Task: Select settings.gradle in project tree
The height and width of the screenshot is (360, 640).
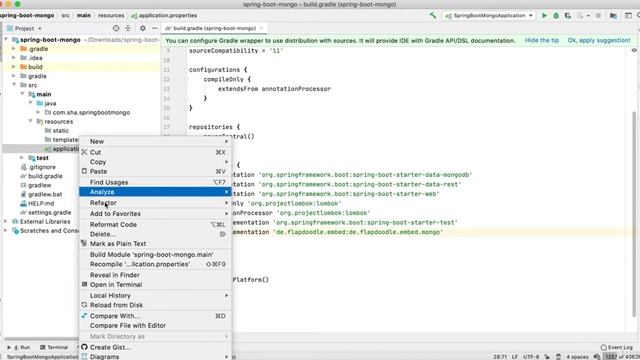Action: pyautogui.click(x=49, y=213)
